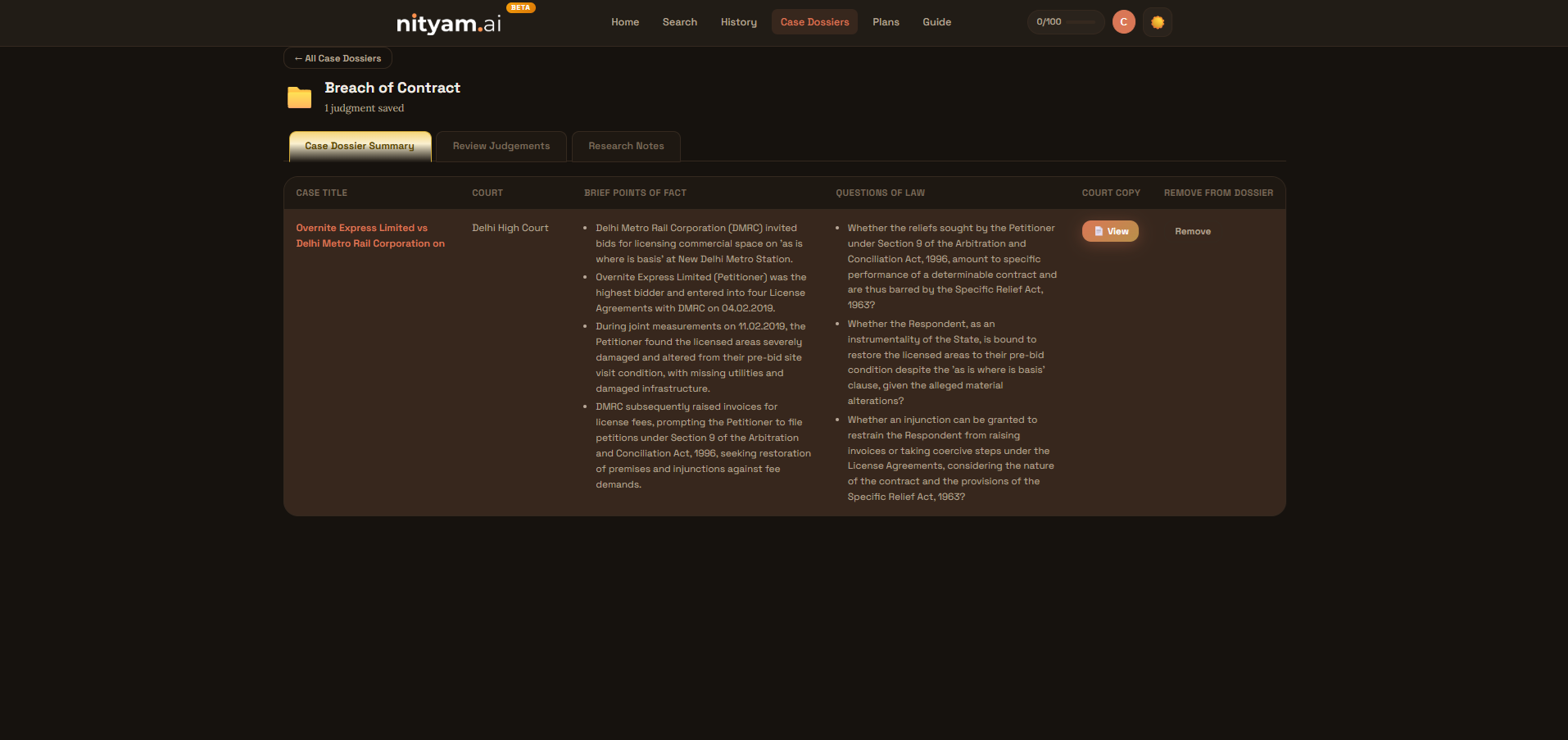Screen dimensions: 1568x740
Task: Open the Research Notes tab
Action: tap(626, 146)
